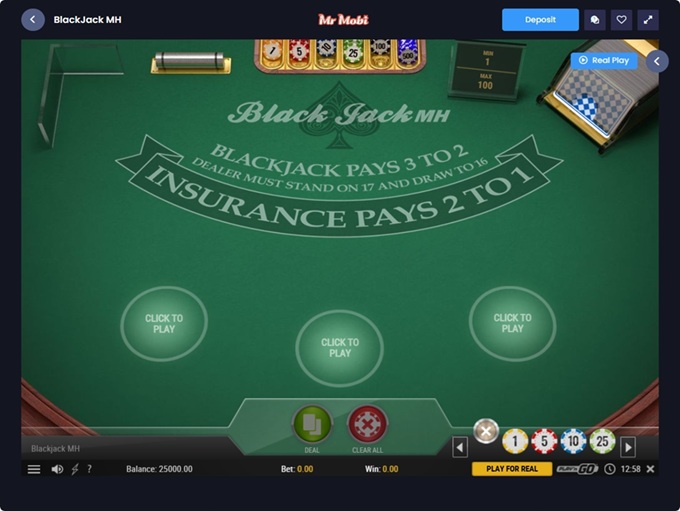Image resolution: width=680 pixels, height=511 pixels.
Task: Open the hamburger menu in status bar
Action: (34, 469)
